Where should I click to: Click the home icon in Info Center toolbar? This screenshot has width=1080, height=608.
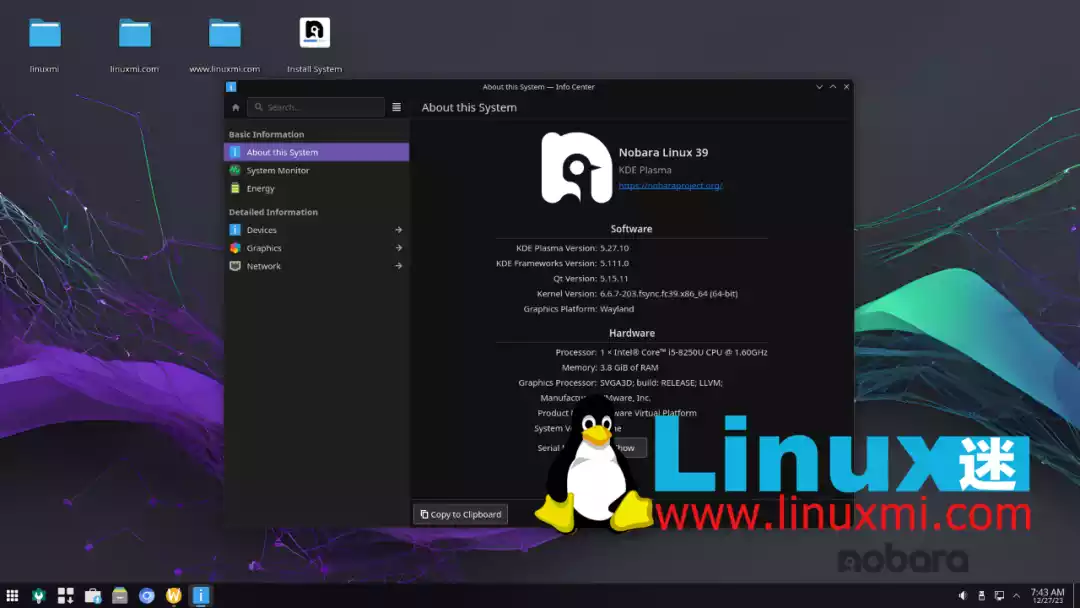(235, 106)
